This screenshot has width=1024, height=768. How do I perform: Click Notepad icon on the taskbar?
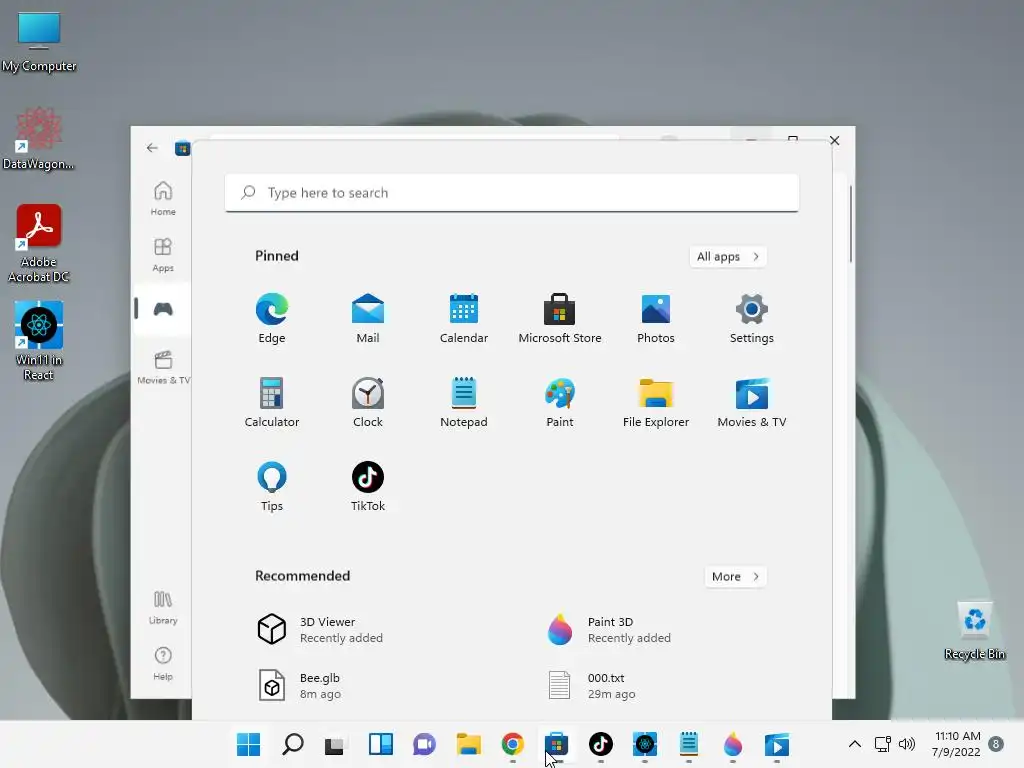689,744
